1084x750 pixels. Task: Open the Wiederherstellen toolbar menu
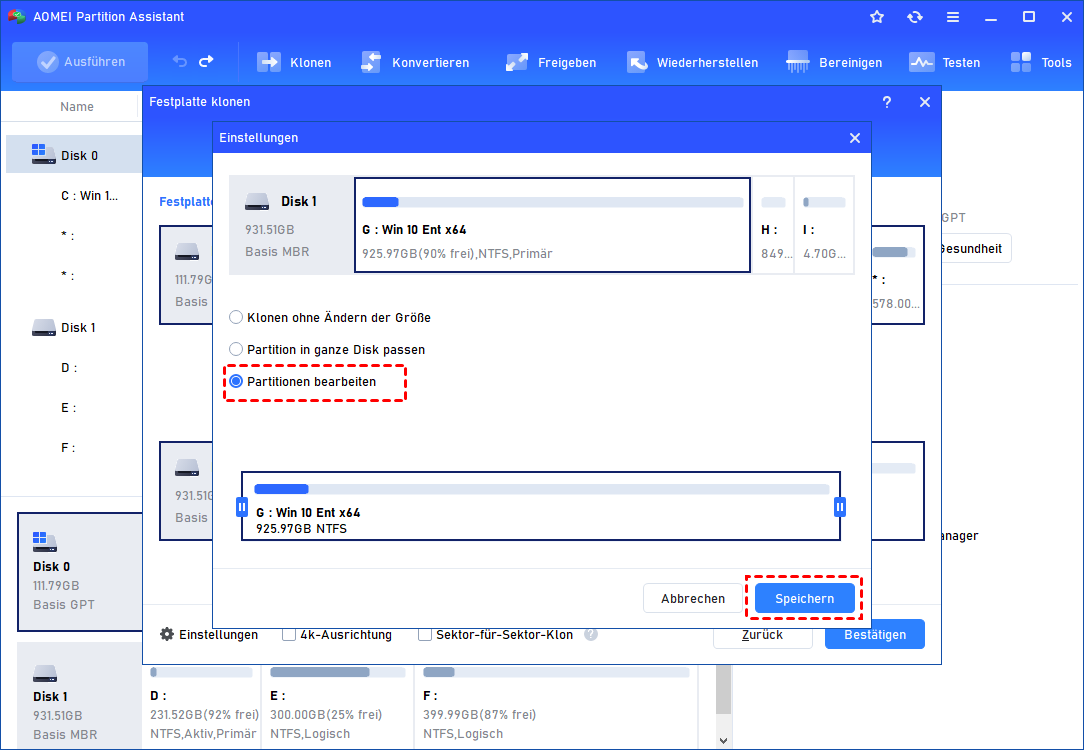coord(692,62)
